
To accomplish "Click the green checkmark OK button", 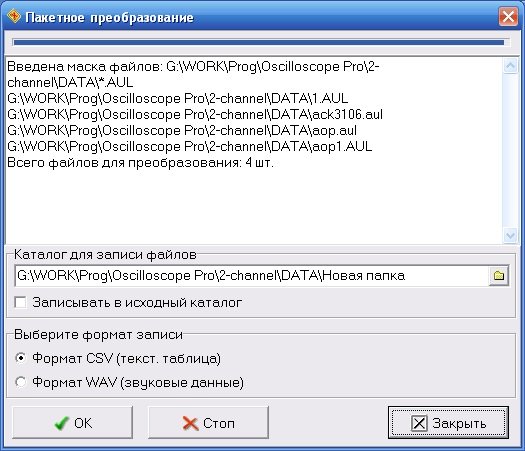I will [72, 423].
